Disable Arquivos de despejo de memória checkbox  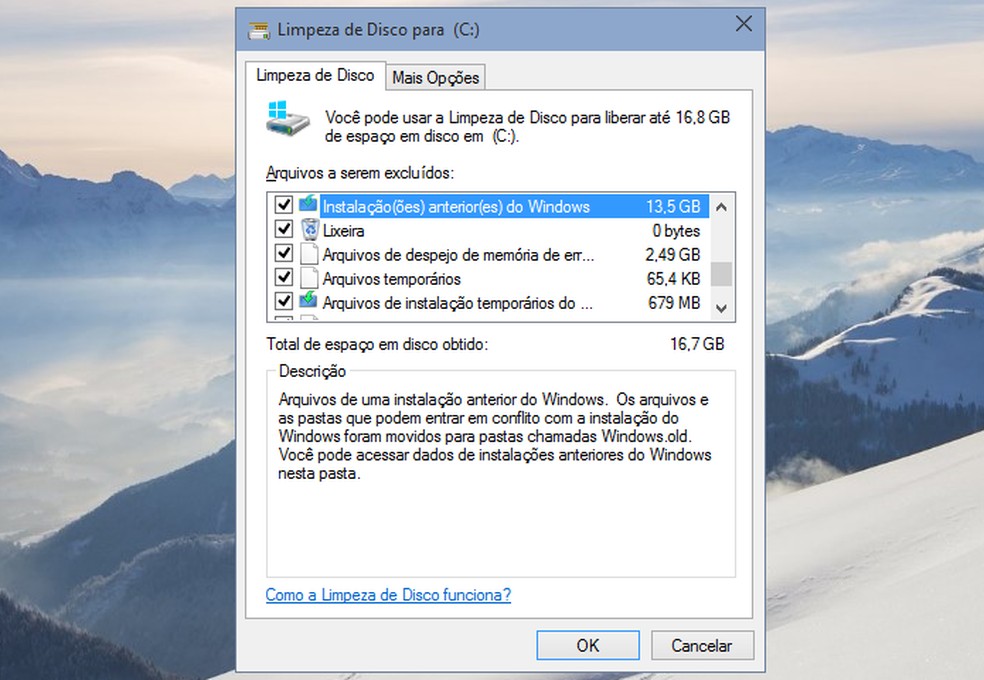[x=283, y=253]
